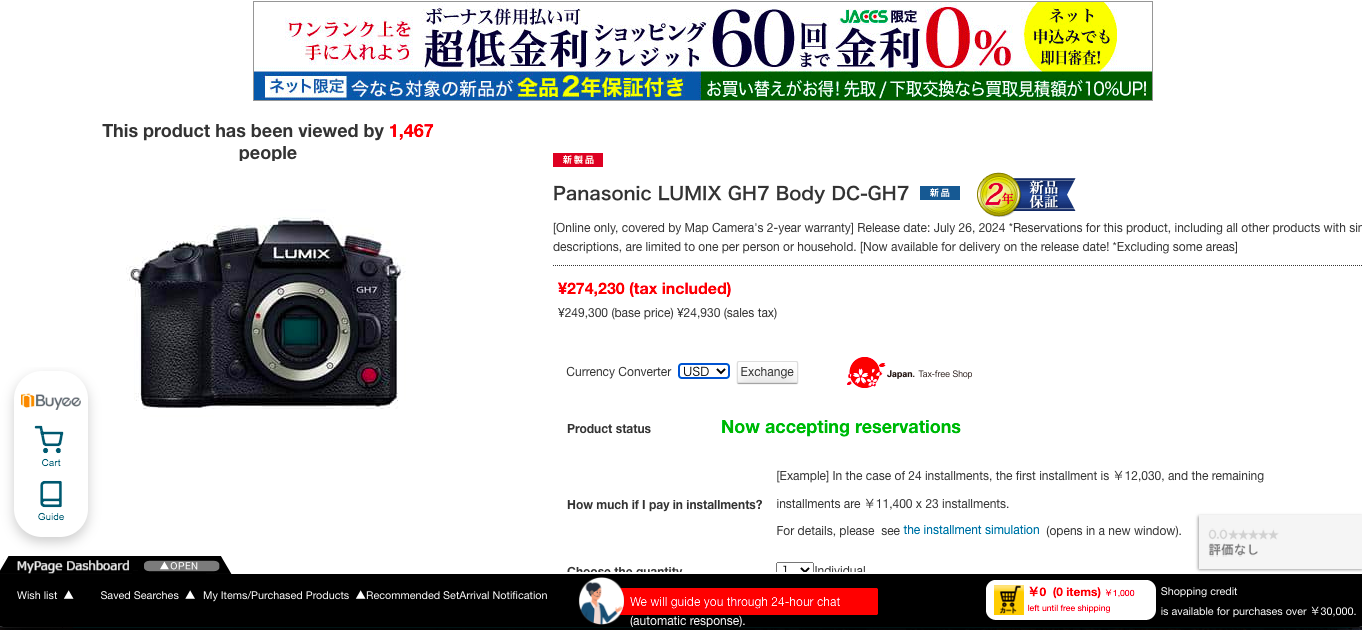Click the JACCS 0% interest credit banner
This screenshot has height=630, width=1362.
(x=702, y=51)
